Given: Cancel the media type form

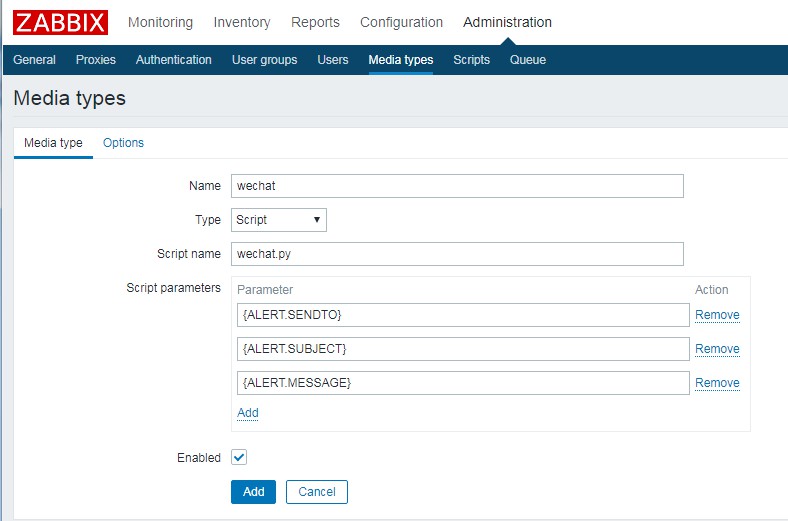Looking at the screenshot, I should pyautogui.click(x=317, y=492).
